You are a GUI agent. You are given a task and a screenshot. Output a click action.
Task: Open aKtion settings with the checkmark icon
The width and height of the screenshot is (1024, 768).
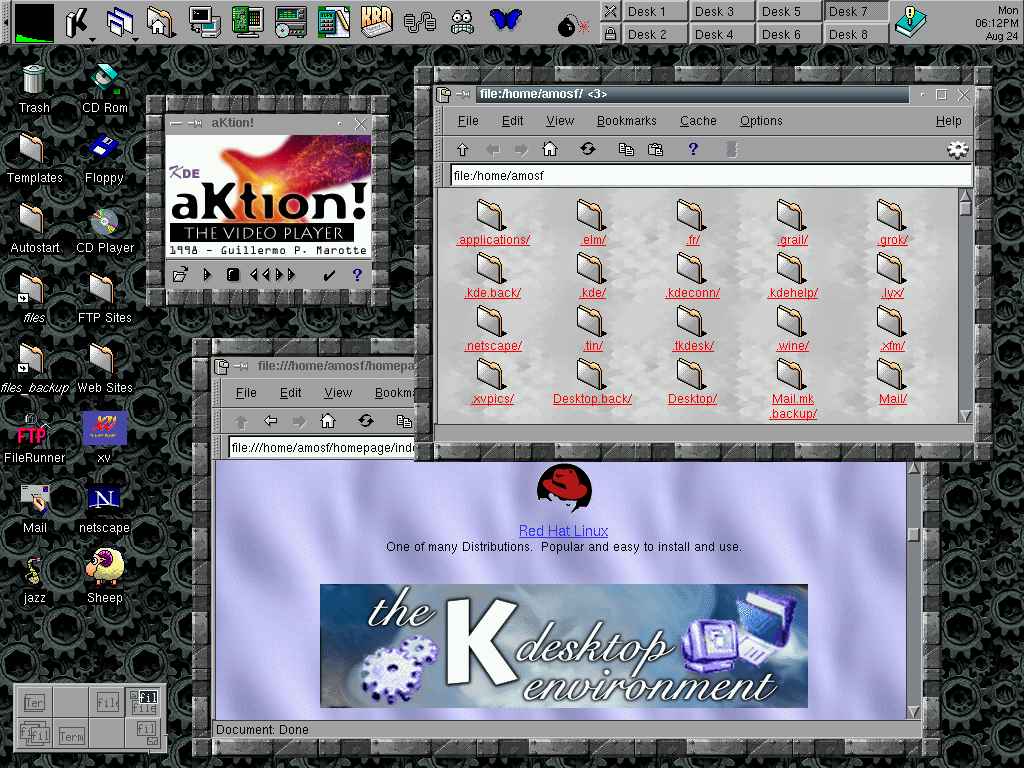[329, 275]
